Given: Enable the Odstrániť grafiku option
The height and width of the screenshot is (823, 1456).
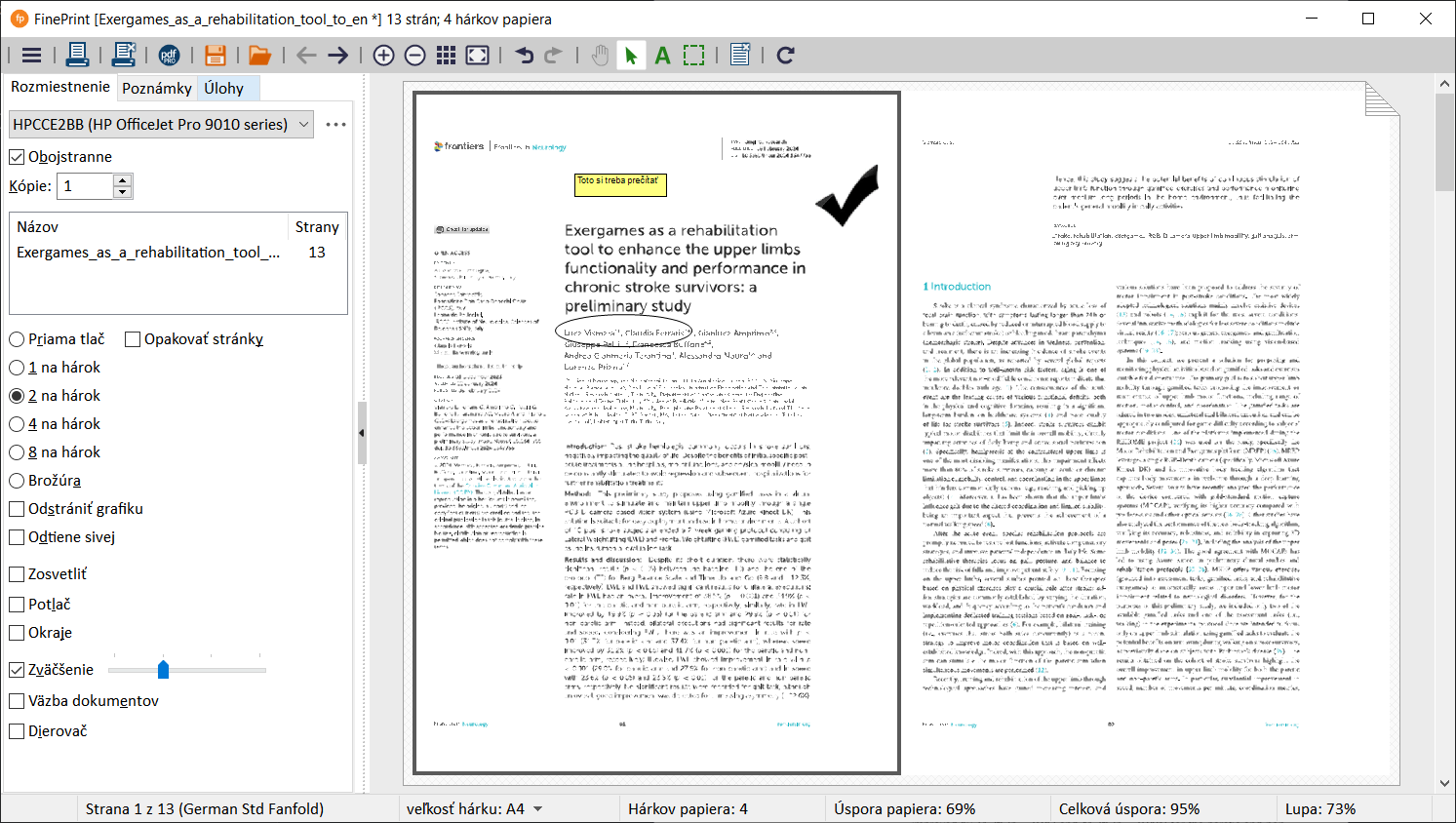Looking at the screenshot, I should pos(17,509).
